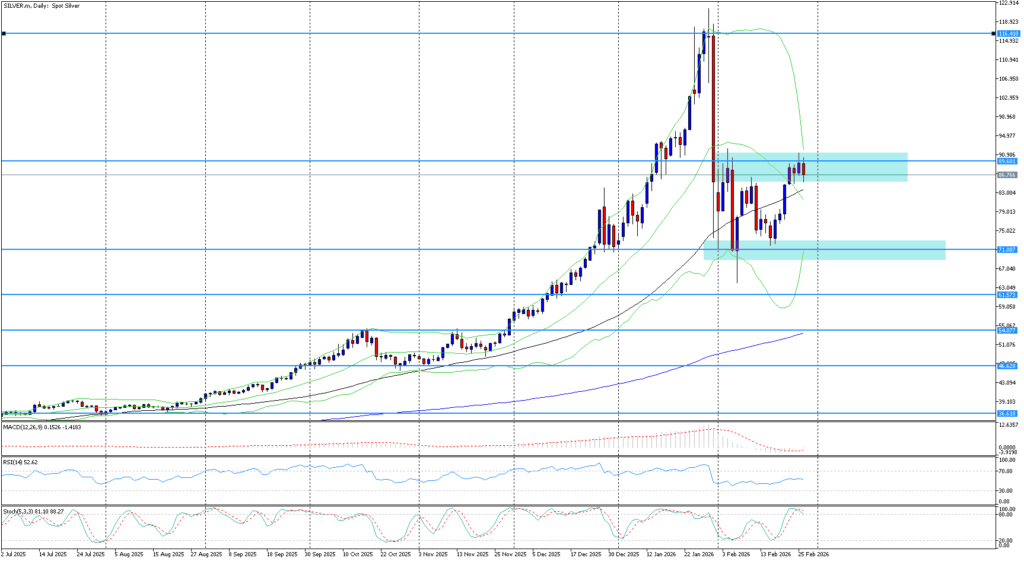Select the 71.007 support level price tag
Viewport: 1024px width, 561px height.
pyautogui.click(x=1007, y=249)
